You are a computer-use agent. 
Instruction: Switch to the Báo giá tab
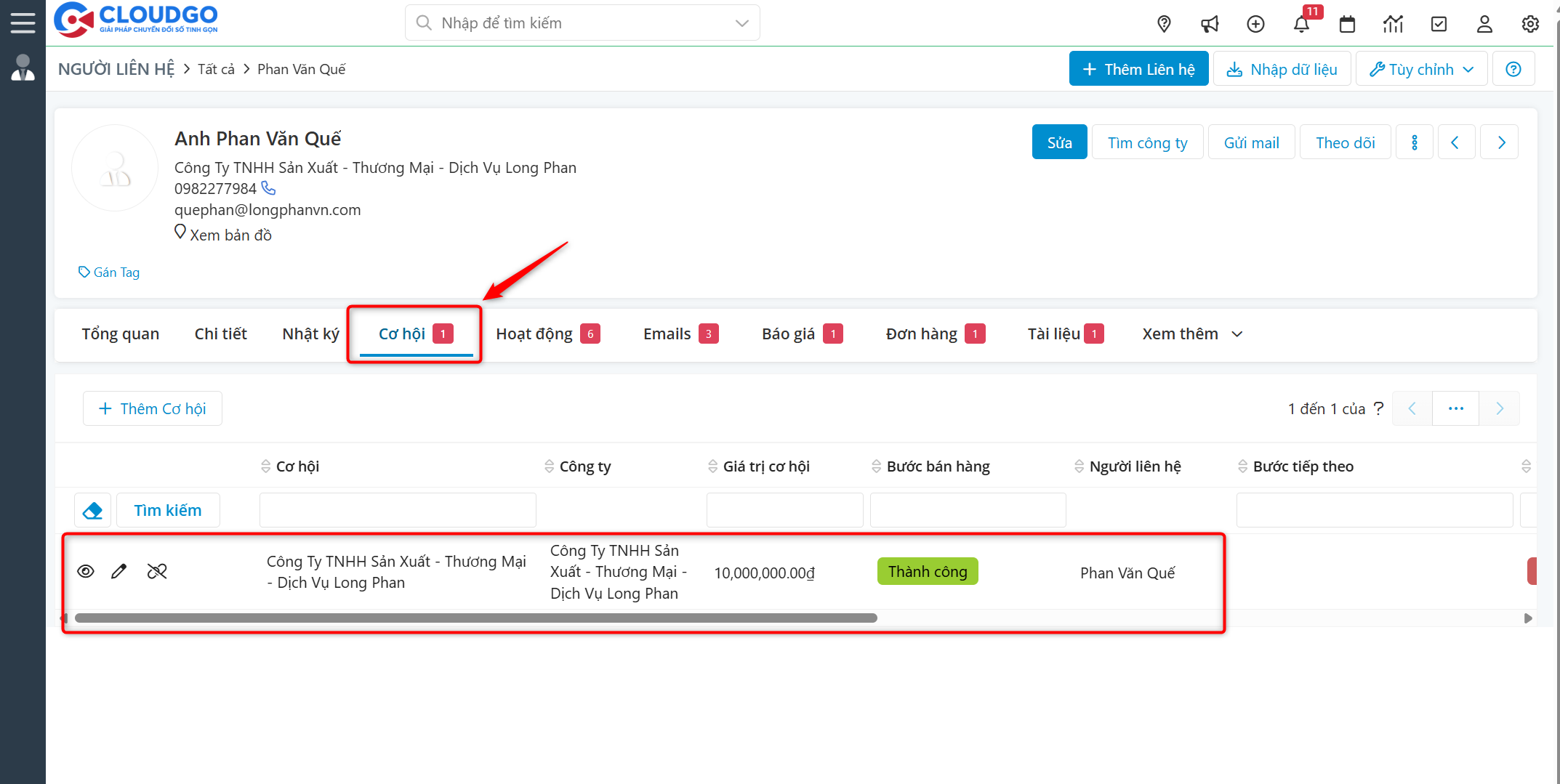789,334
